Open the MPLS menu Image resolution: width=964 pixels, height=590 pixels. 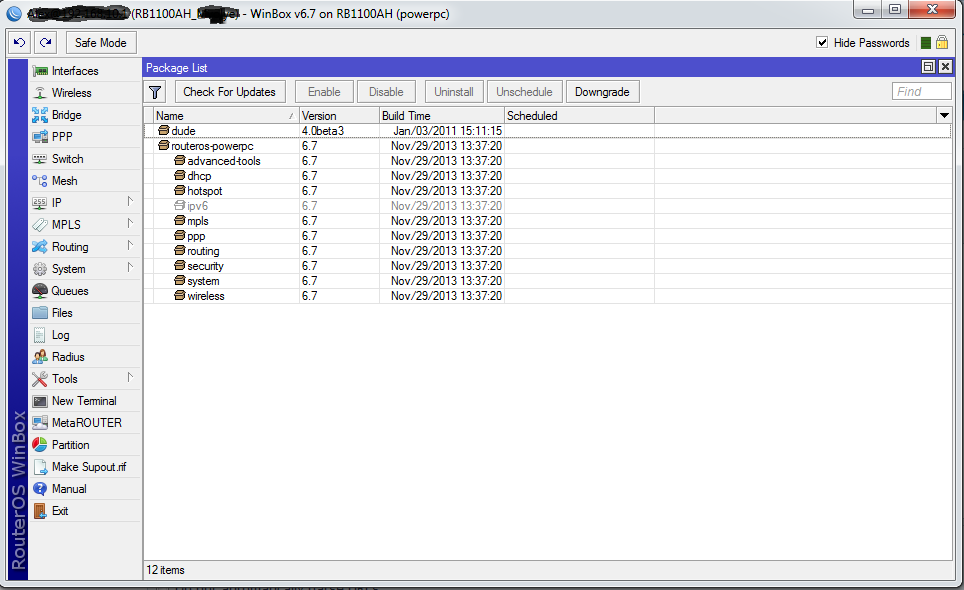(x=85, y=225)
